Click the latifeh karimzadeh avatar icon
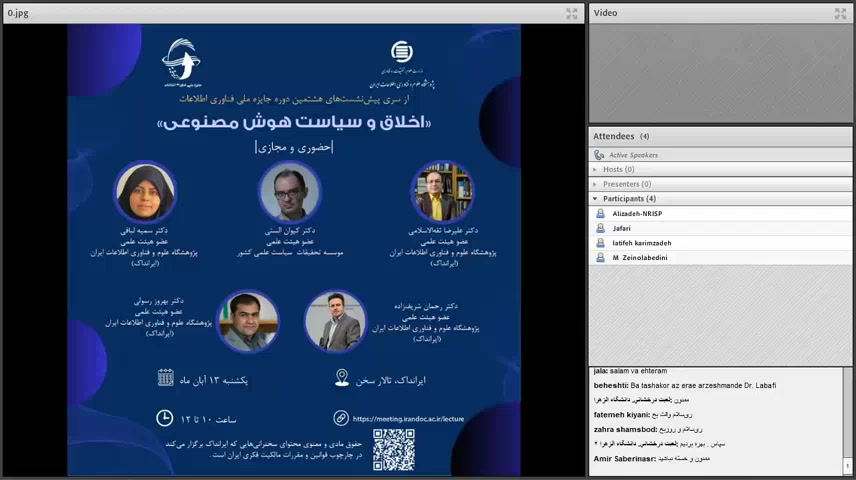This screenshot has height=480, width=856. pyautogui.click(x=601, y=243)
